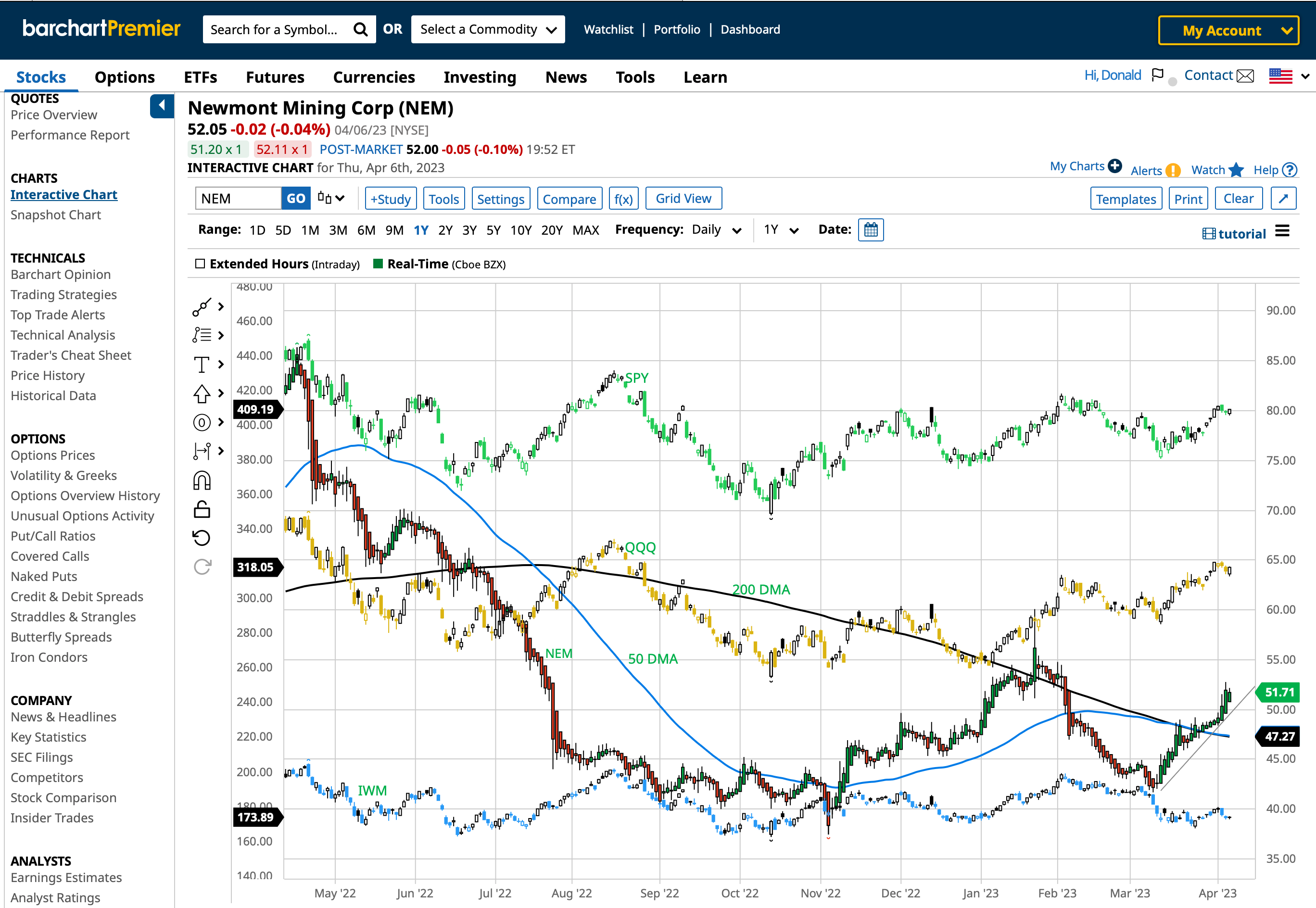Open Insider Trades in sidebar
The width and height of the screenshot is (1316, 908).
52,818
